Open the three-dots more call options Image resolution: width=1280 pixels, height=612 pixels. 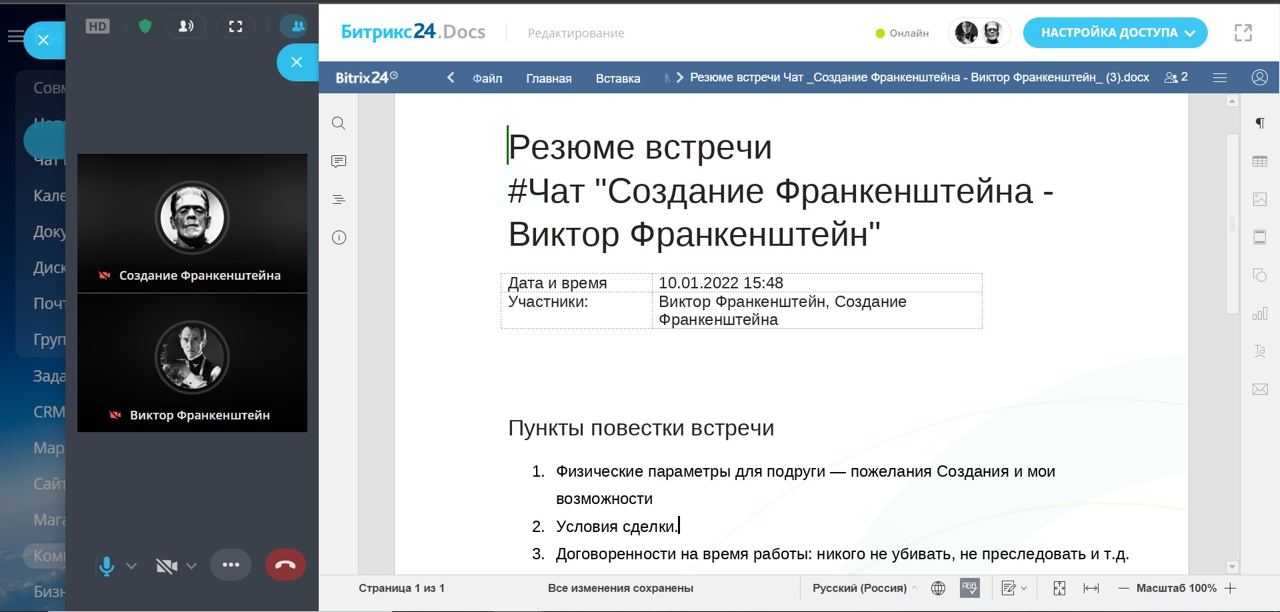231,565
